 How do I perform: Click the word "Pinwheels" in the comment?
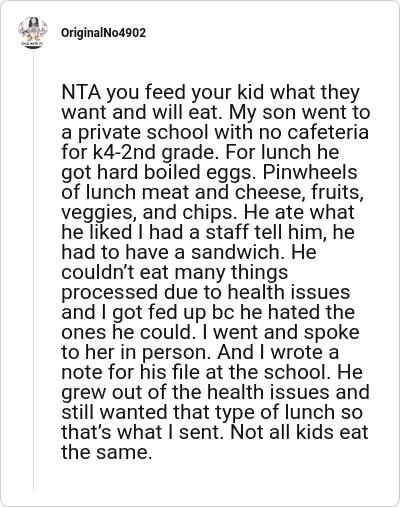coord(310,172)
